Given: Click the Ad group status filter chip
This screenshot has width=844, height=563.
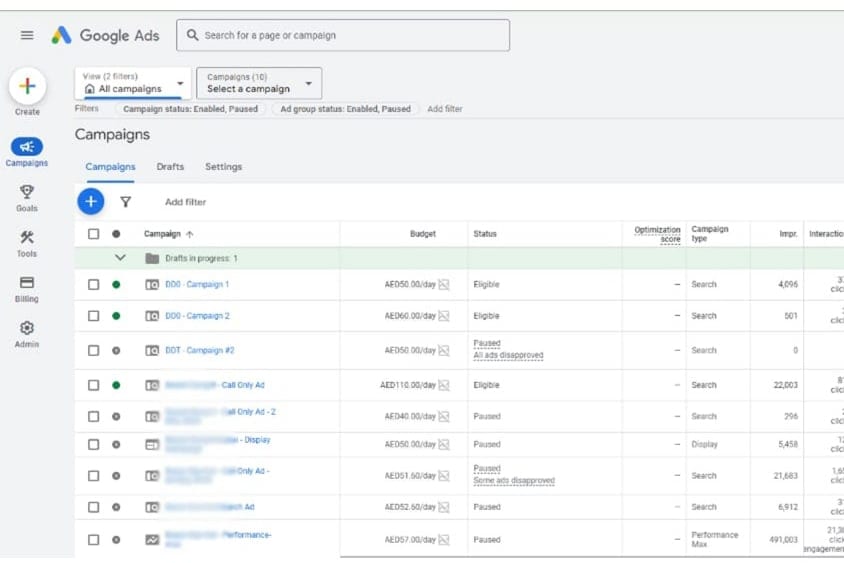Looking at the screenshot, I should [346, 109].
